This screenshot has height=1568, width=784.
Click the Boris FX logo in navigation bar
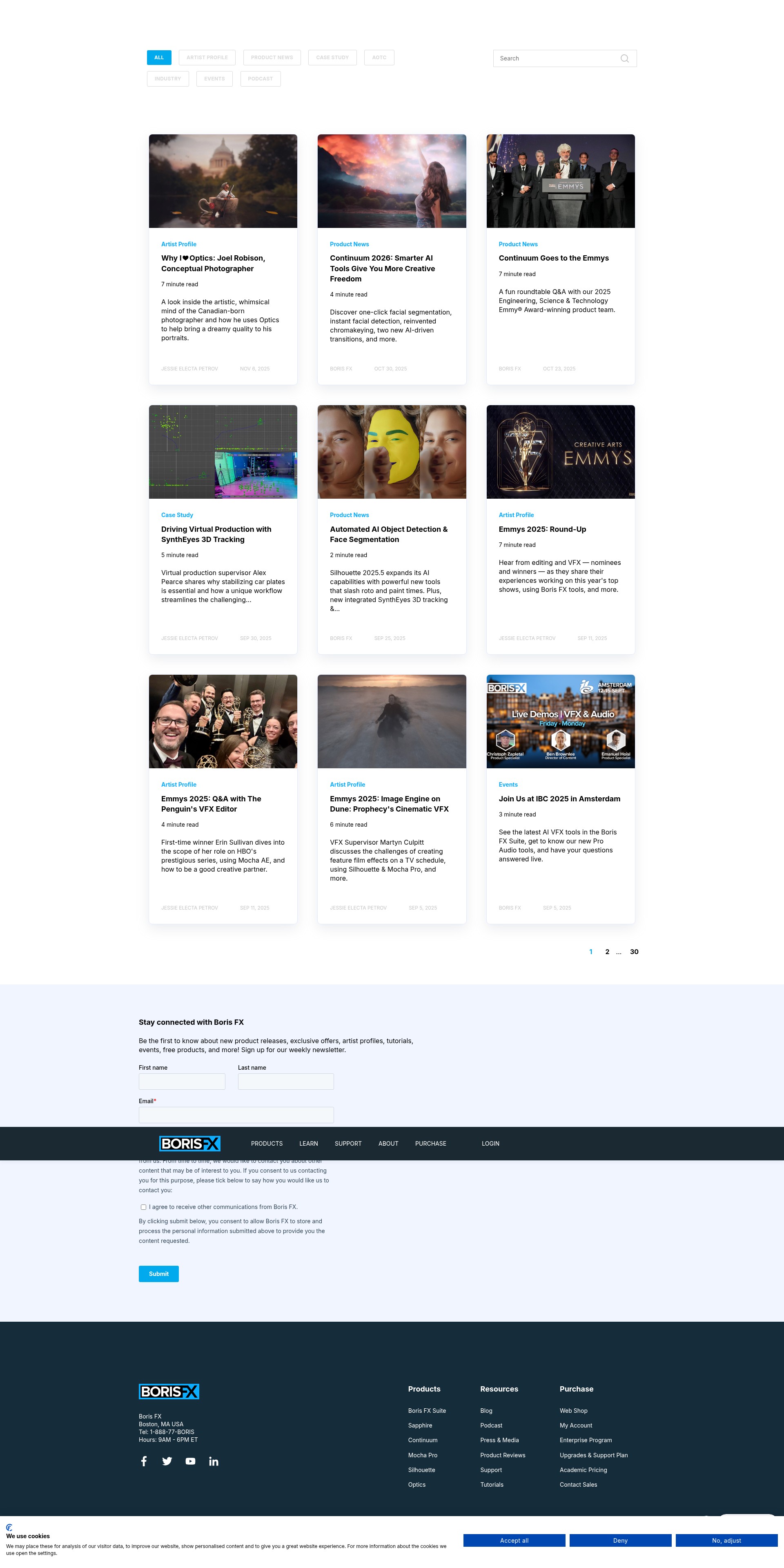190,1144
